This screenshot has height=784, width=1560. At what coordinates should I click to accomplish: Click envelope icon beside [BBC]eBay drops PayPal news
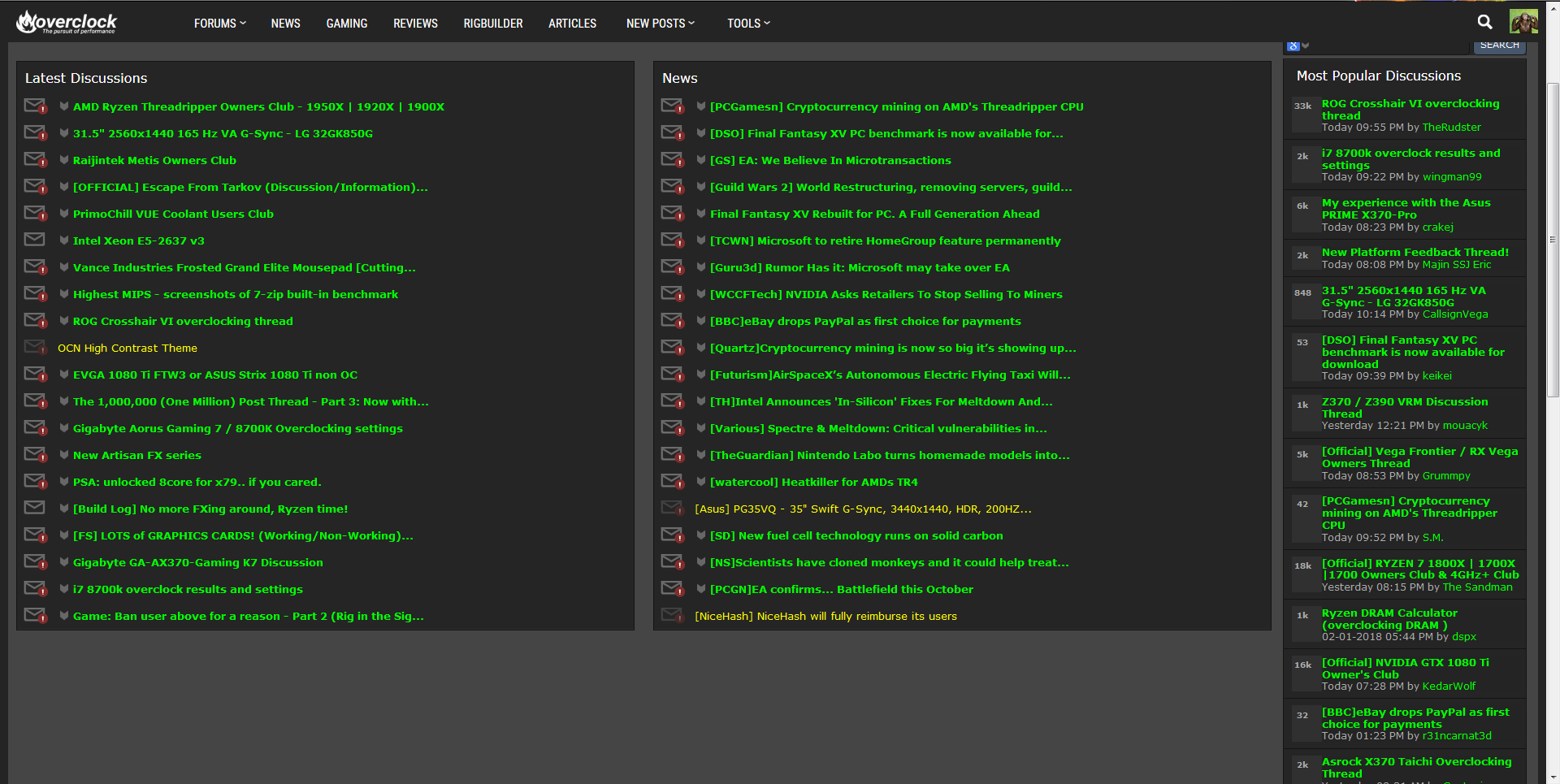[x=672, y=320]
